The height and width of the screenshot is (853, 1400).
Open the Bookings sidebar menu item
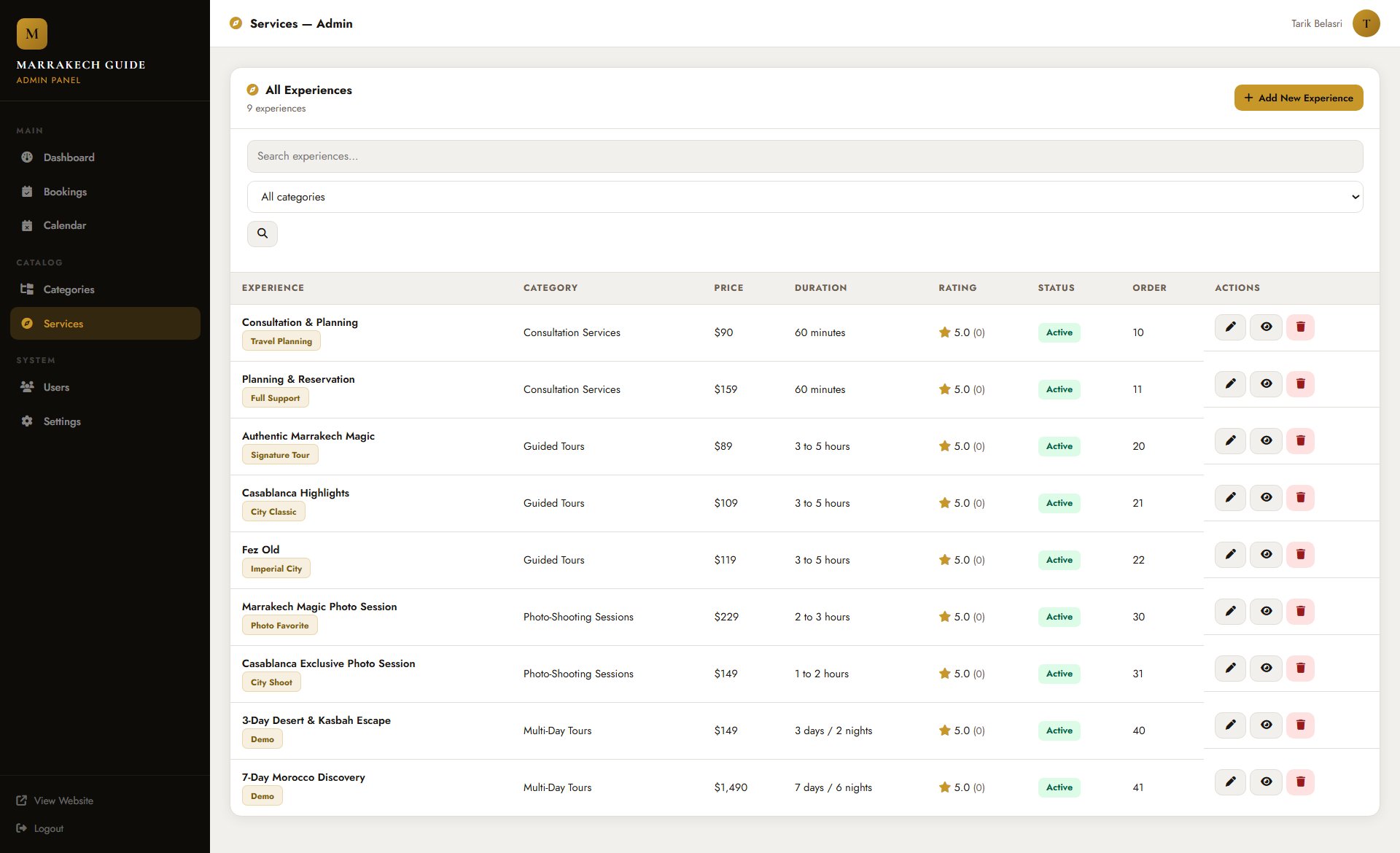(x=65, y=192)
